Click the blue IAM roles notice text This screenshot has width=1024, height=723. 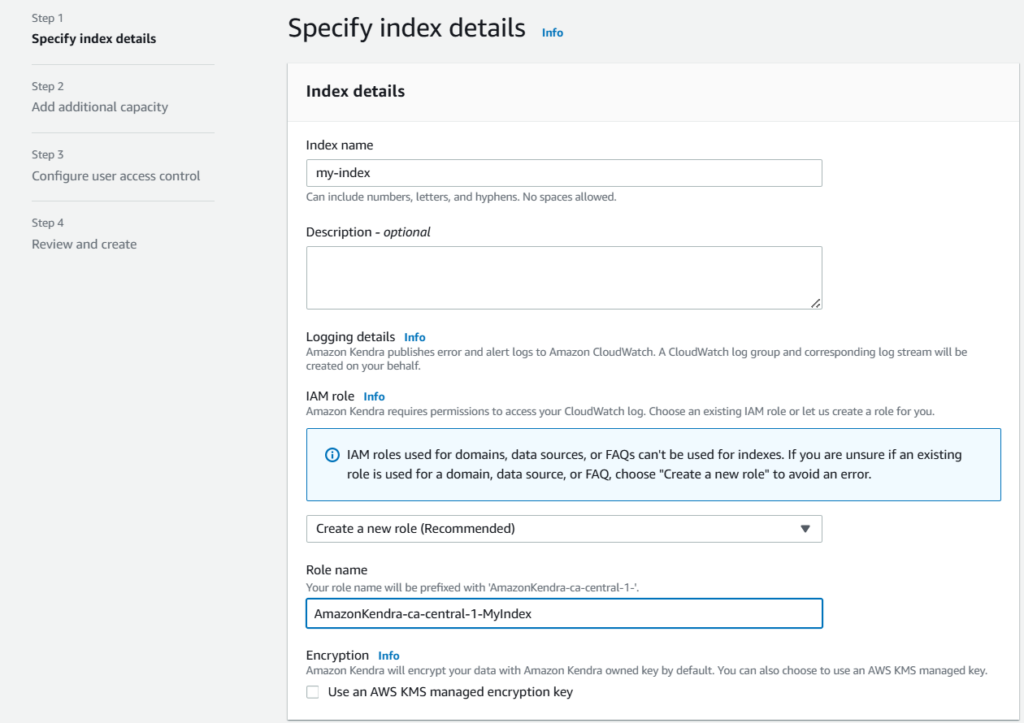click(x=654, y=464)
